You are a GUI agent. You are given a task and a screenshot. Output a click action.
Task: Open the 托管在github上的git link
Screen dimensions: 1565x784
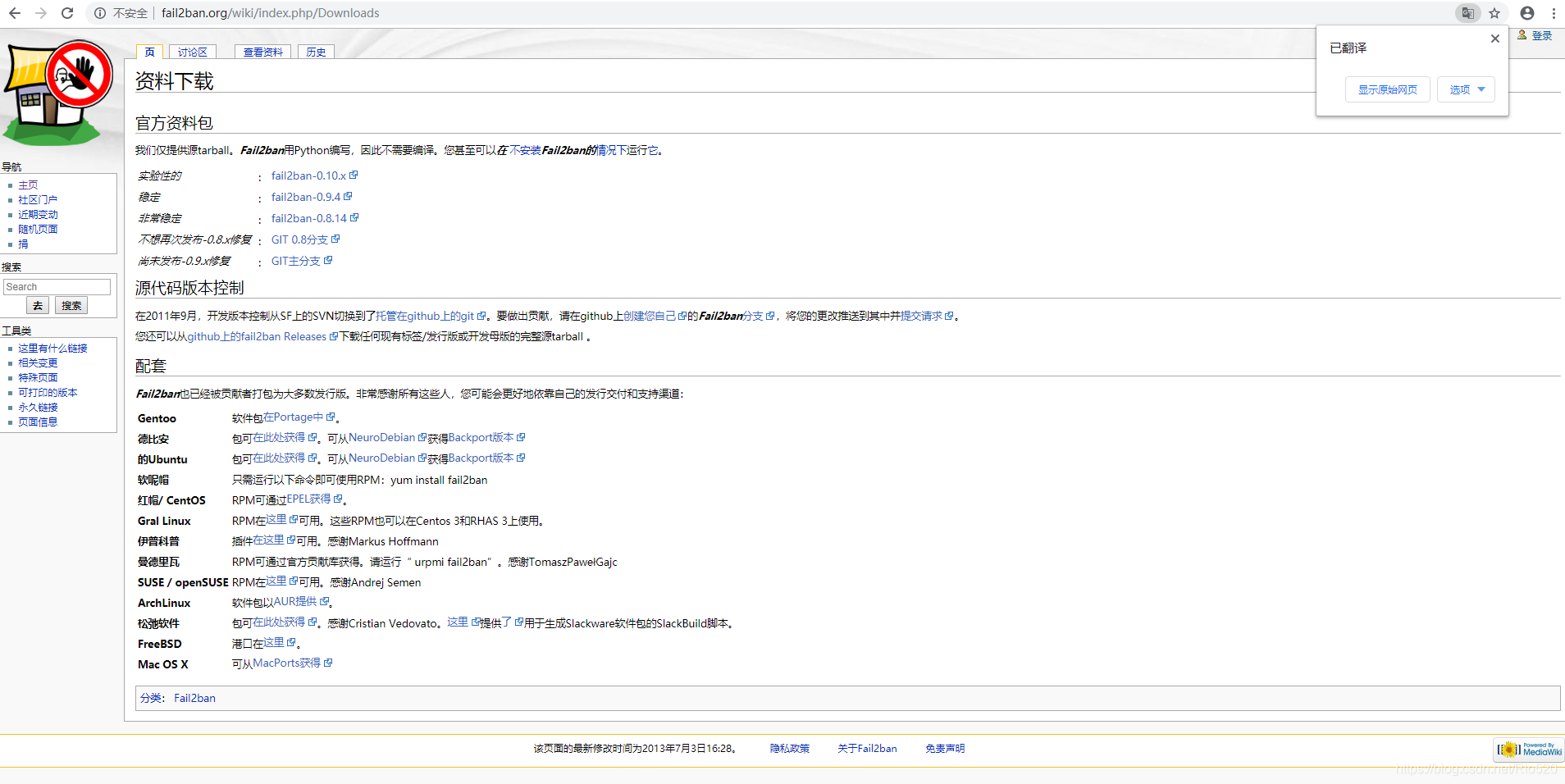click(x=425, y=316)
